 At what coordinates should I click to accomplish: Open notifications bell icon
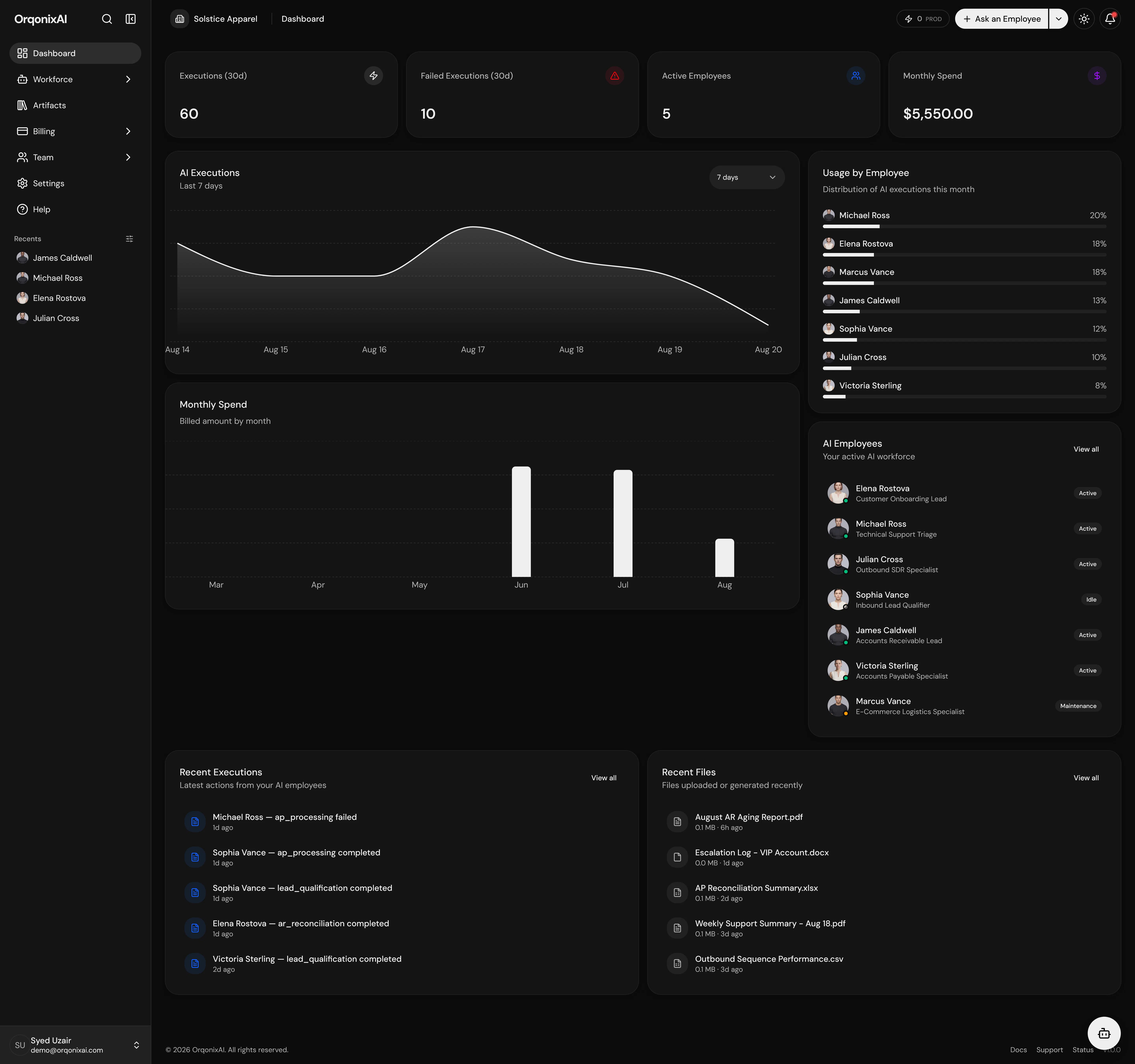1110,19
